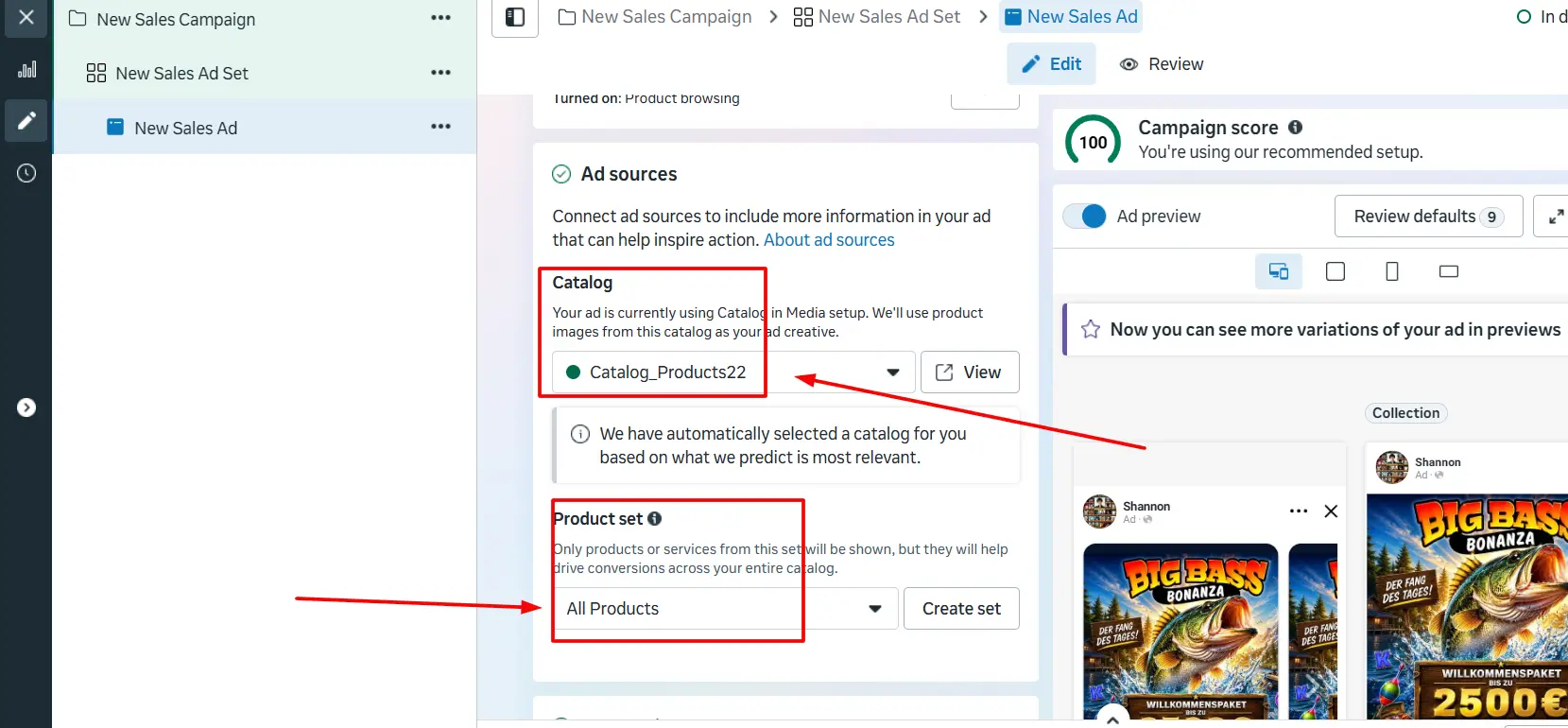
Task: Select the vertical mobile preview format icon
Action: 1392,272
